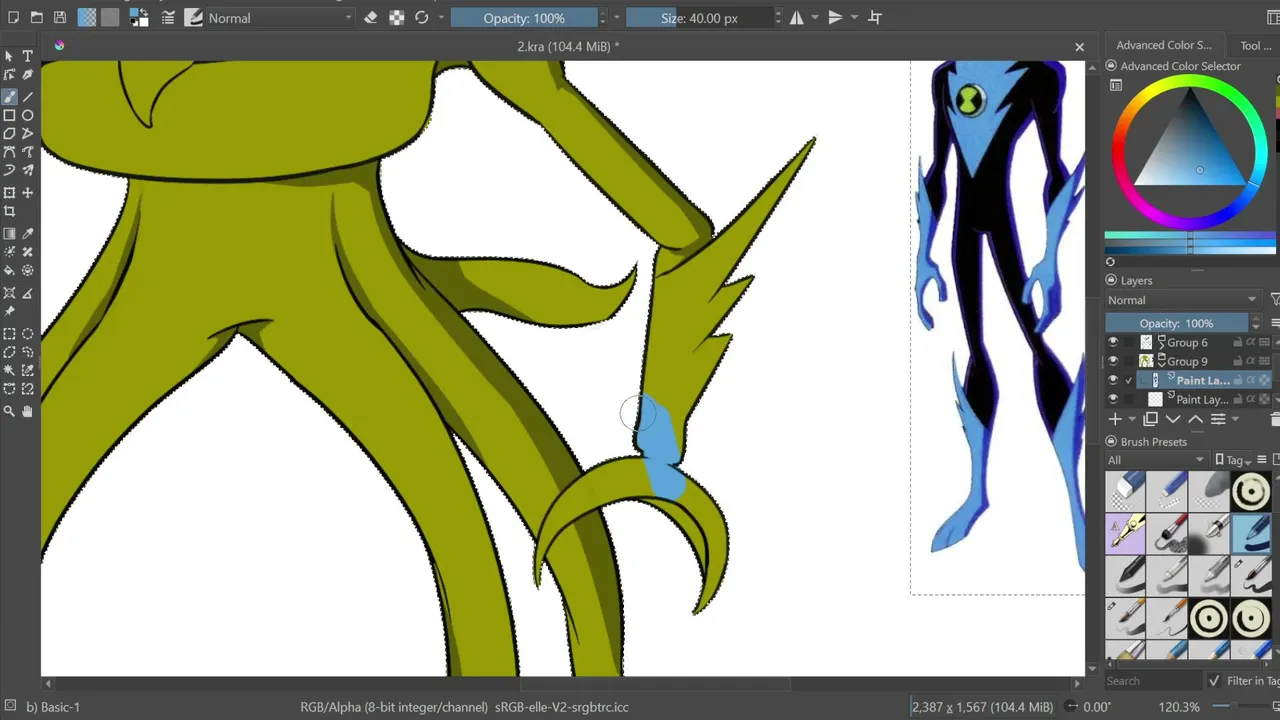Select the Crop tool
Viewport: 1280px width, 720px height.
pos(10,212)
